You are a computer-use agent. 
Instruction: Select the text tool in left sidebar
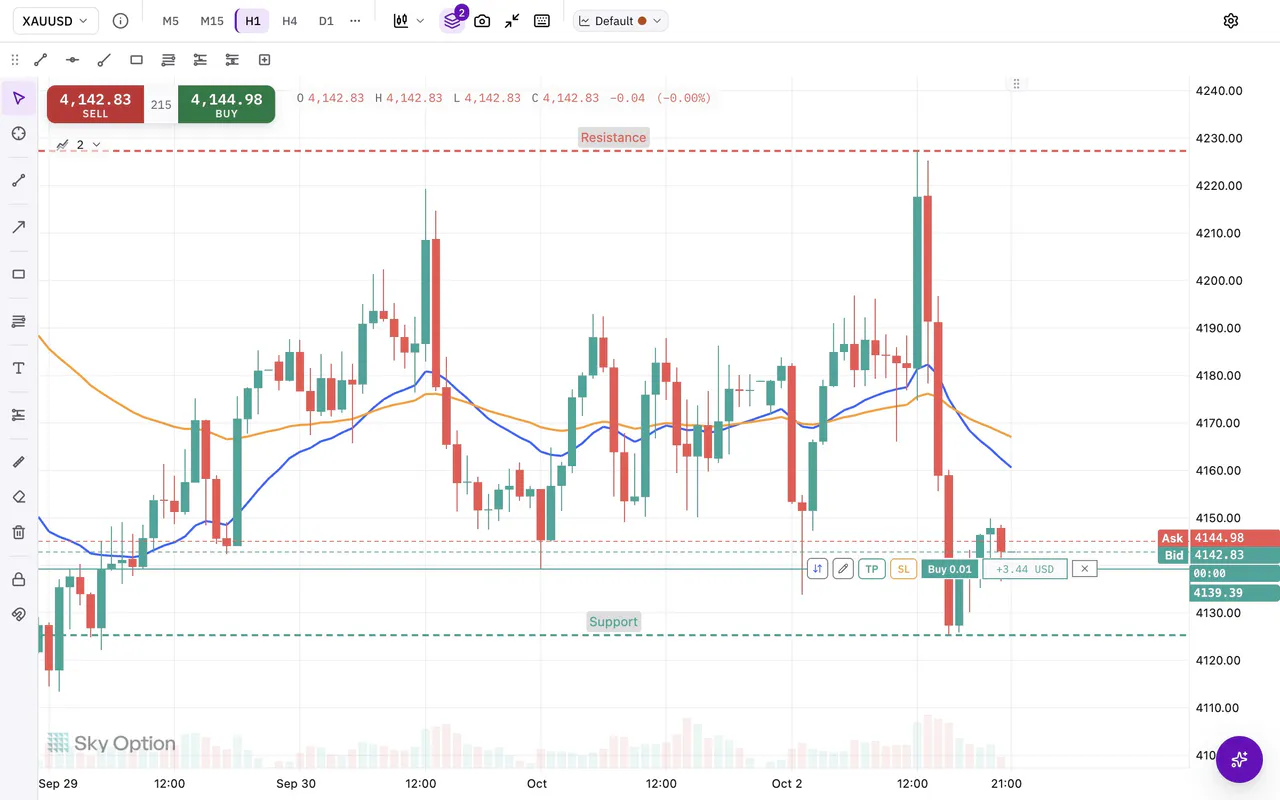(x=18, y=368)
